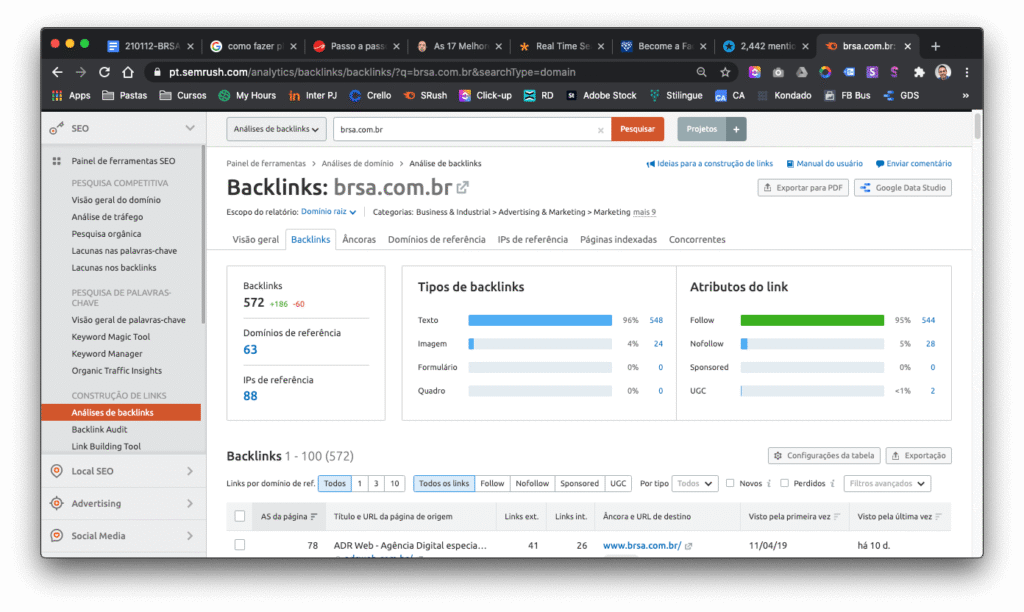Click the Exportar para PDF button
1024x612 pixels.
(803, 188)
